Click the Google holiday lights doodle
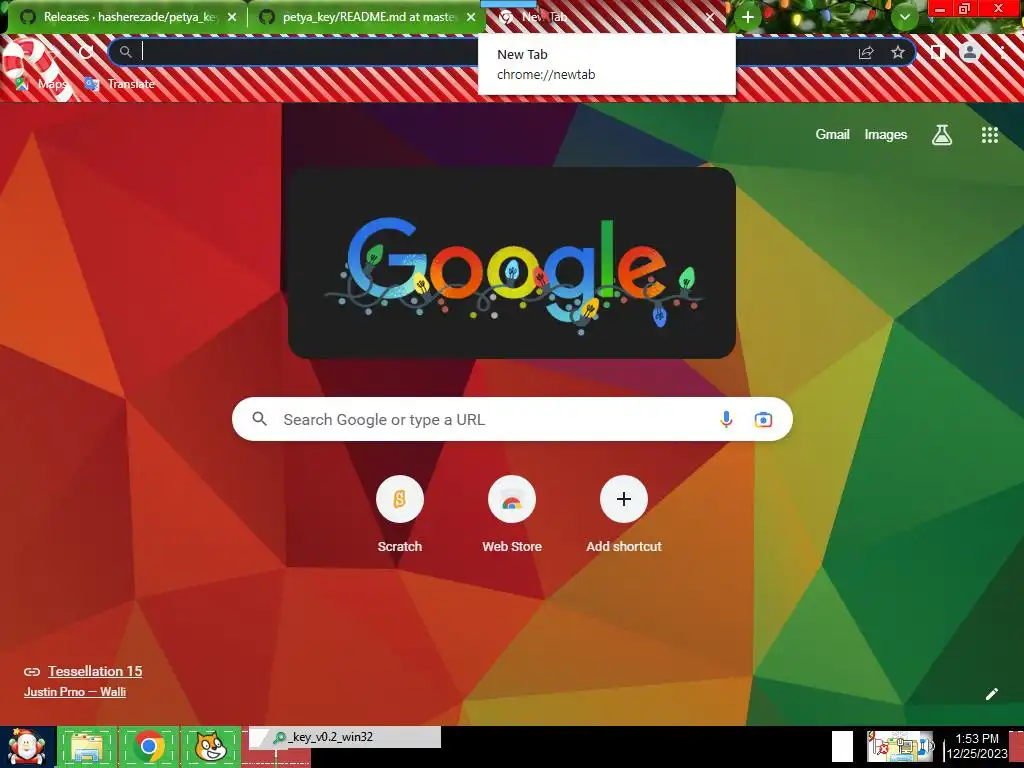The height and width of the screenshot is (768, 1024). point(512,263)
